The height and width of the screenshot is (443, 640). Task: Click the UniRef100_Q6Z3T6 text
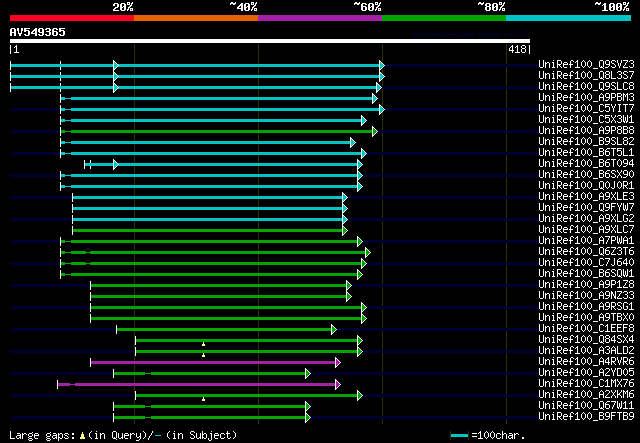click(586, 252)
